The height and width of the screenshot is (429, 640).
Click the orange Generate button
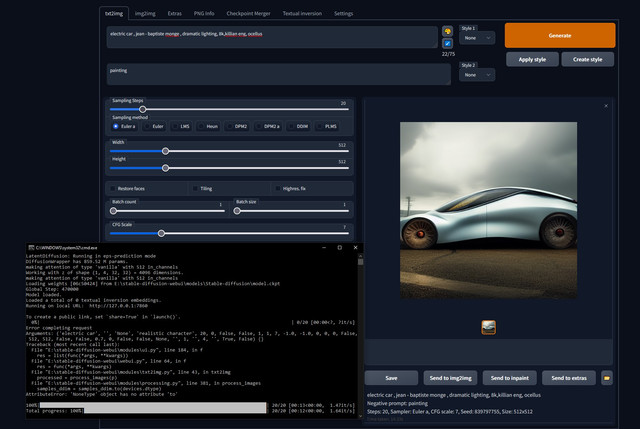pos(560,36)
